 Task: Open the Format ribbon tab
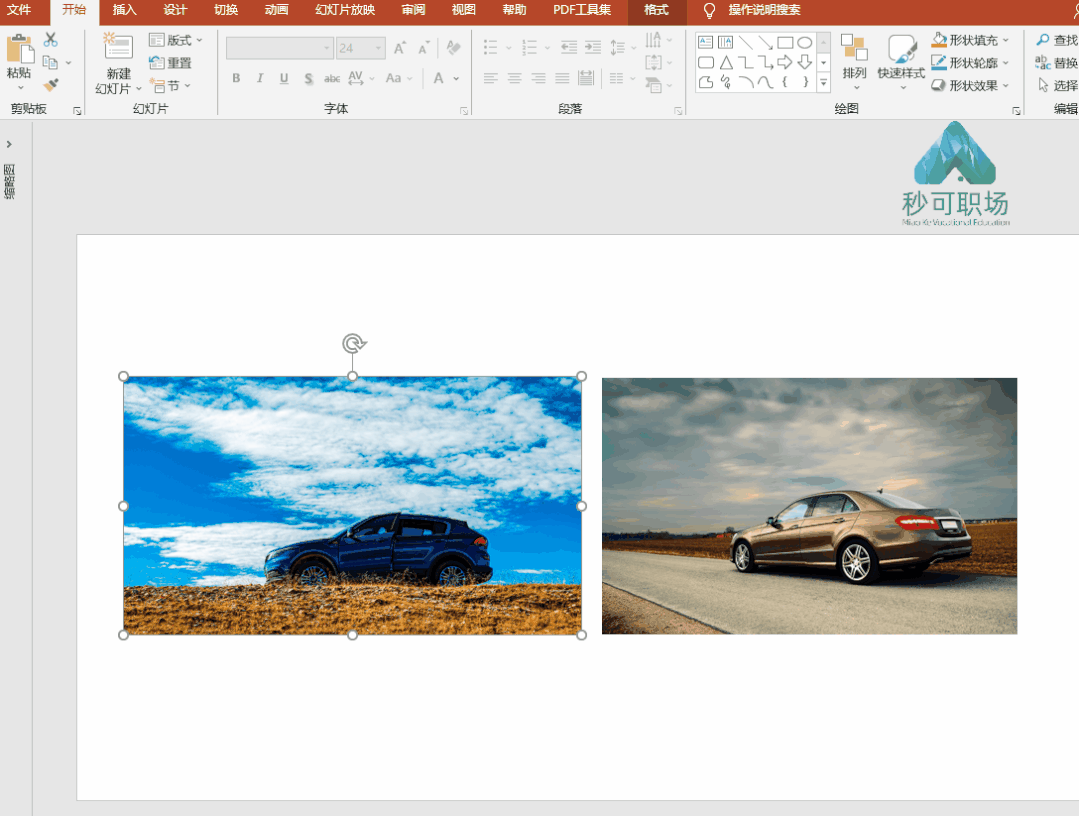click(x=656, y=10)
